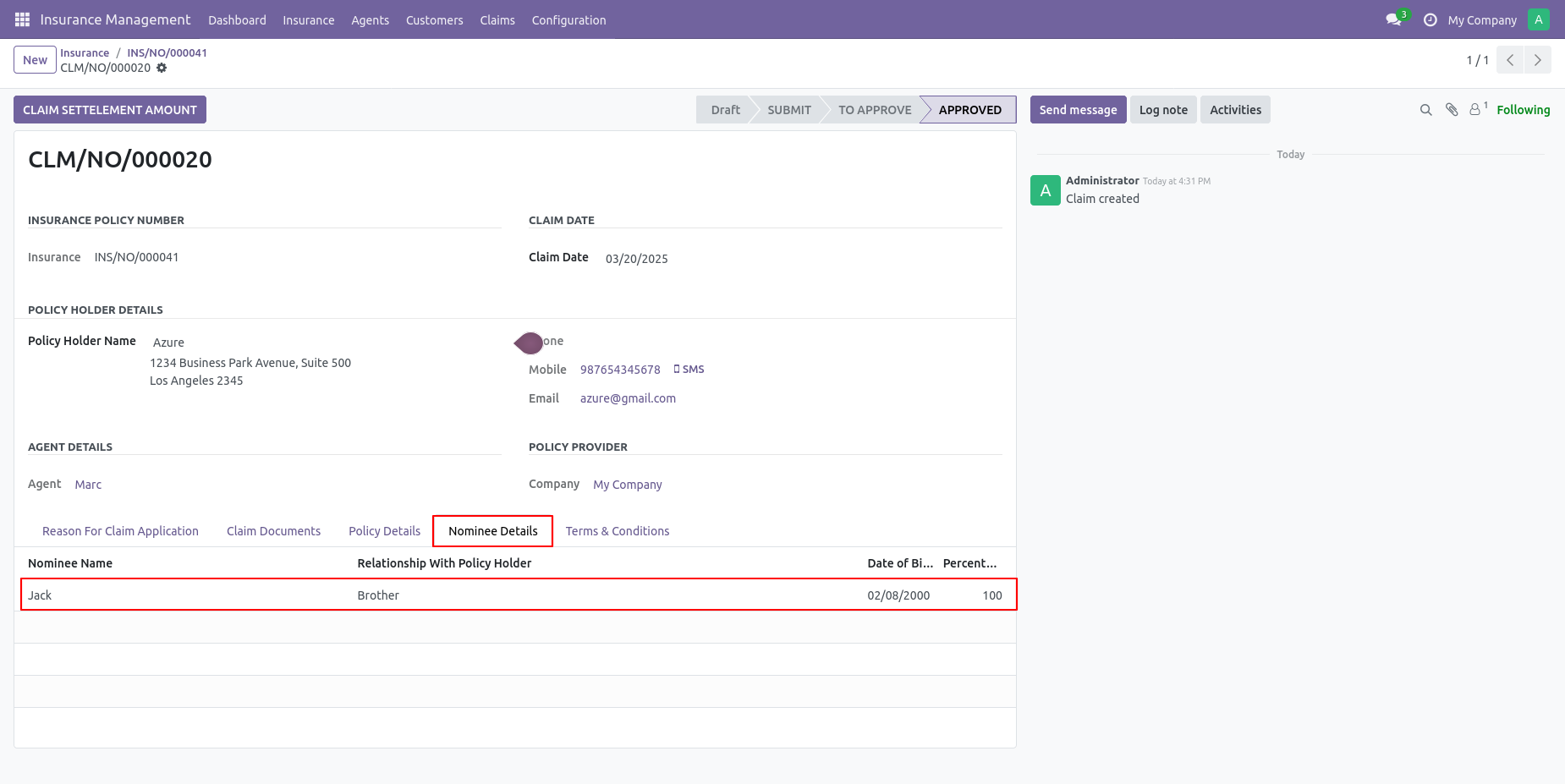1565x784 pixels.
Task: Click Log note button
Action: coord(1163,110)
